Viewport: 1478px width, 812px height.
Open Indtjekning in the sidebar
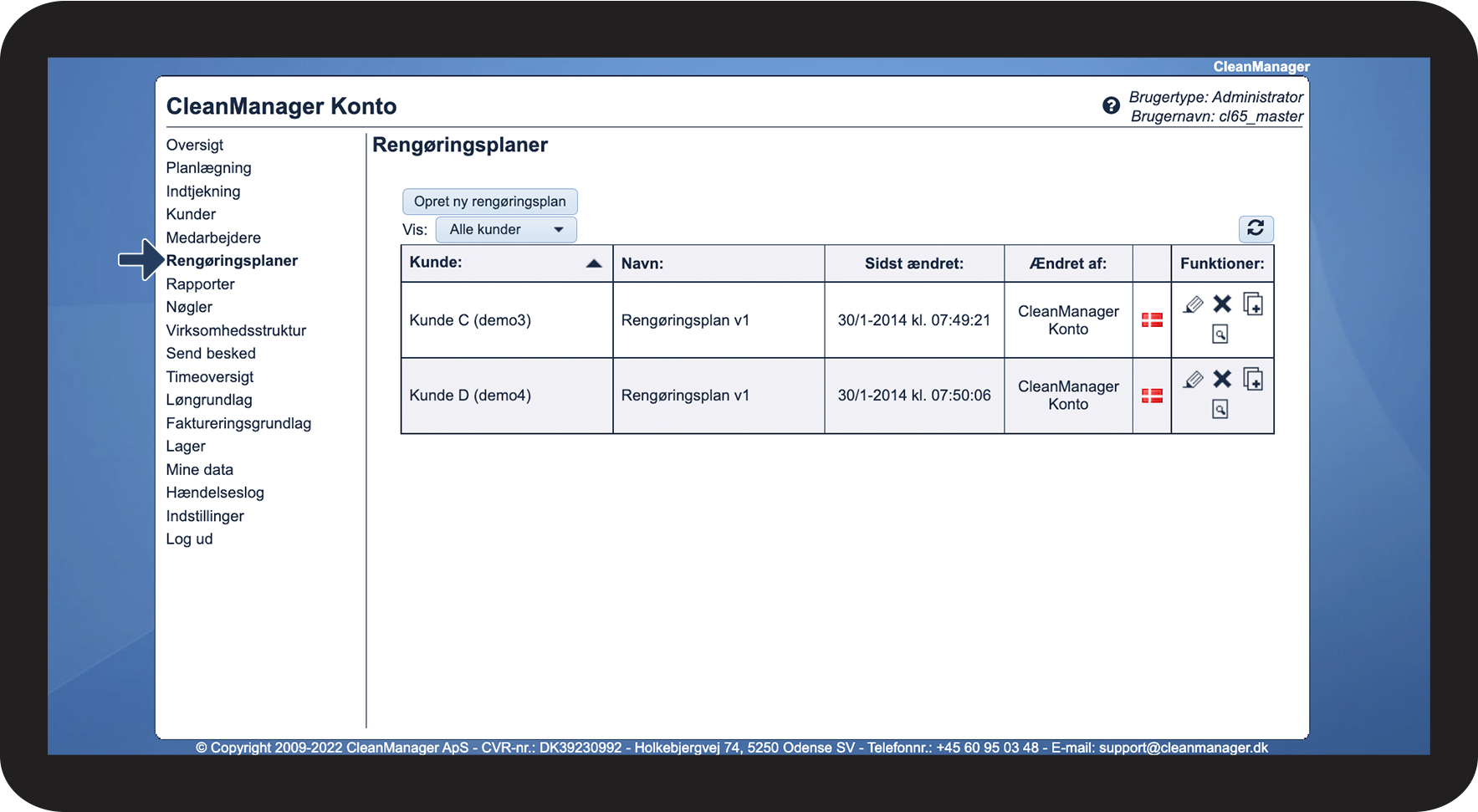(x=203, y=192)
